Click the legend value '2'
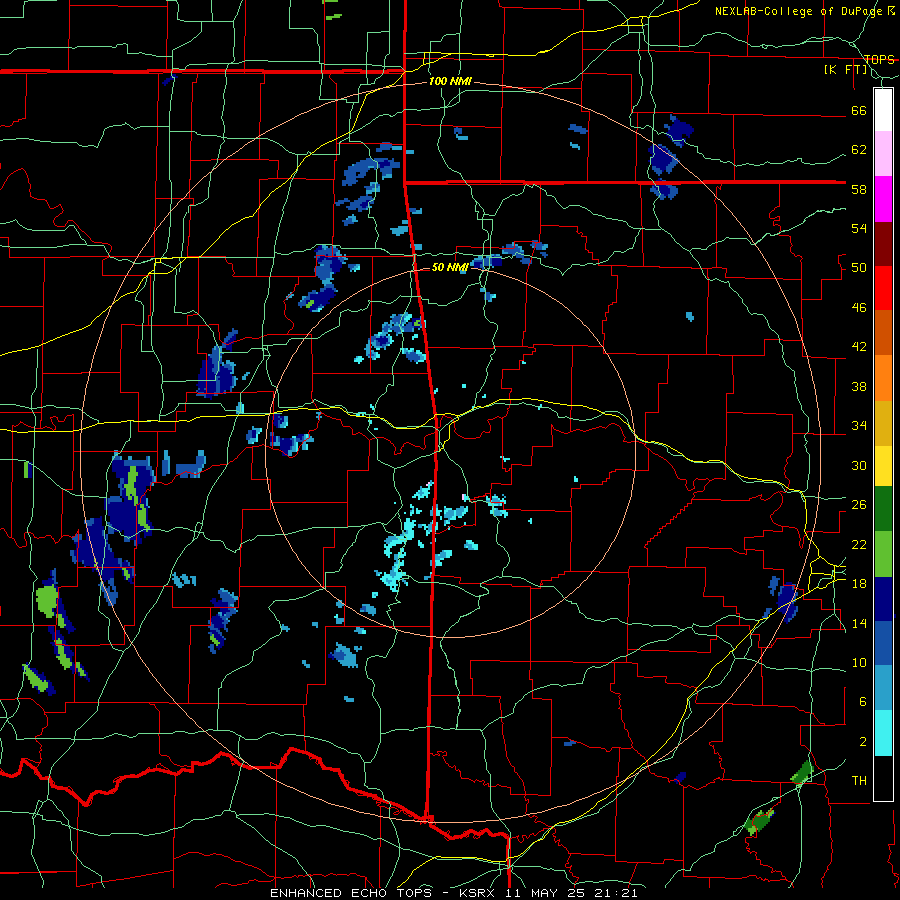The image size is (900, 900). pos(863,742)
